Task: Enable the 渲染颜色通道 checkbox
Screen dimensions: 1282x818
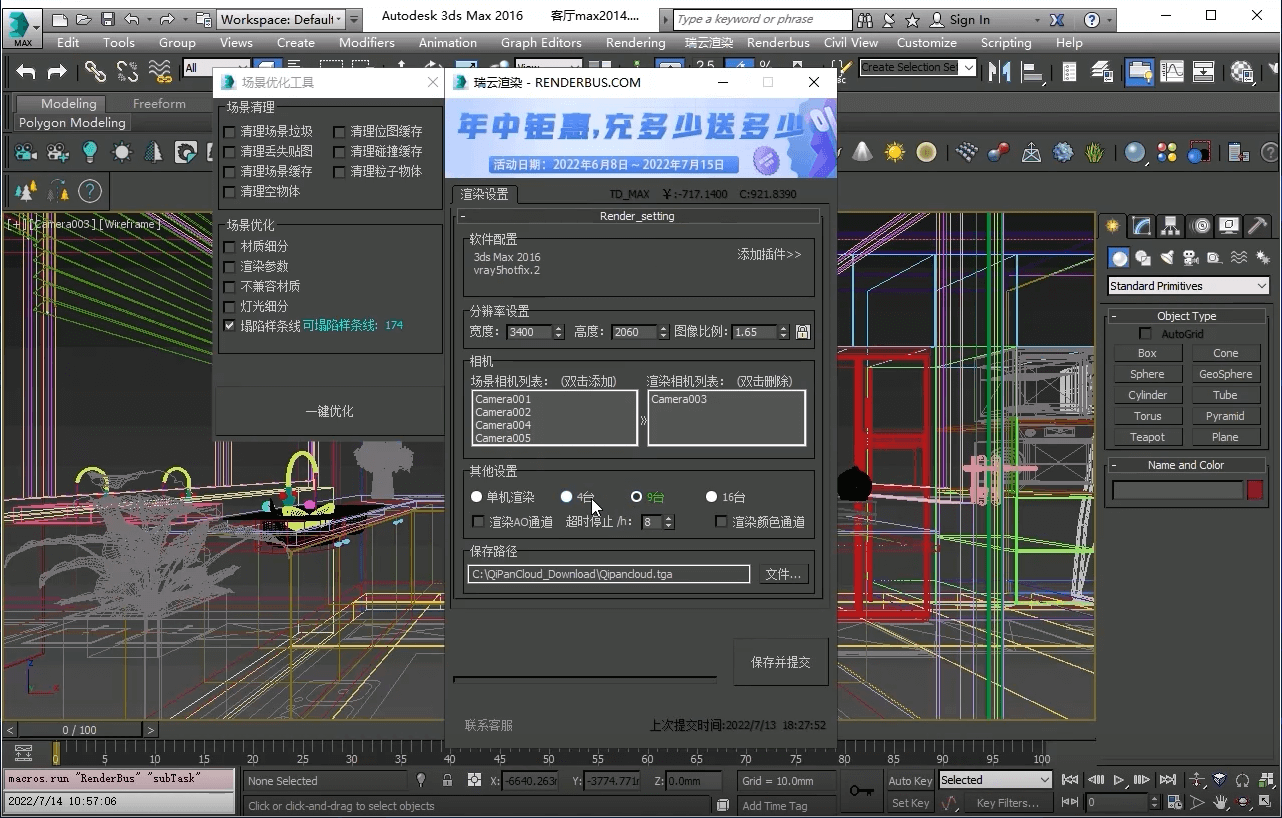Action: (721, 522)
